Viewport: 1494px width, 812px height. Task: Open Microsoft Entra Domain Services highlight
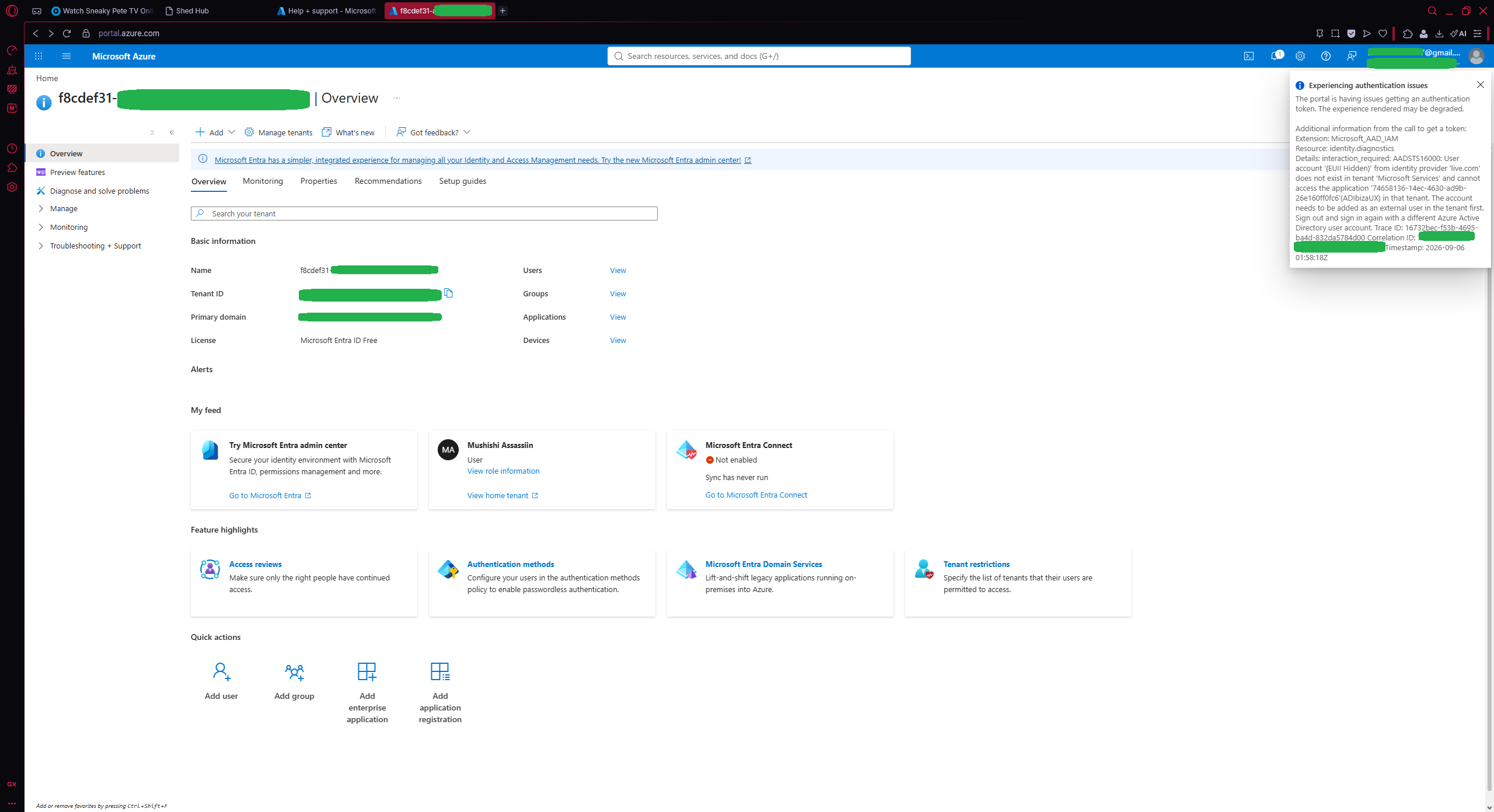pyautogui.click(x=763, y=564)
